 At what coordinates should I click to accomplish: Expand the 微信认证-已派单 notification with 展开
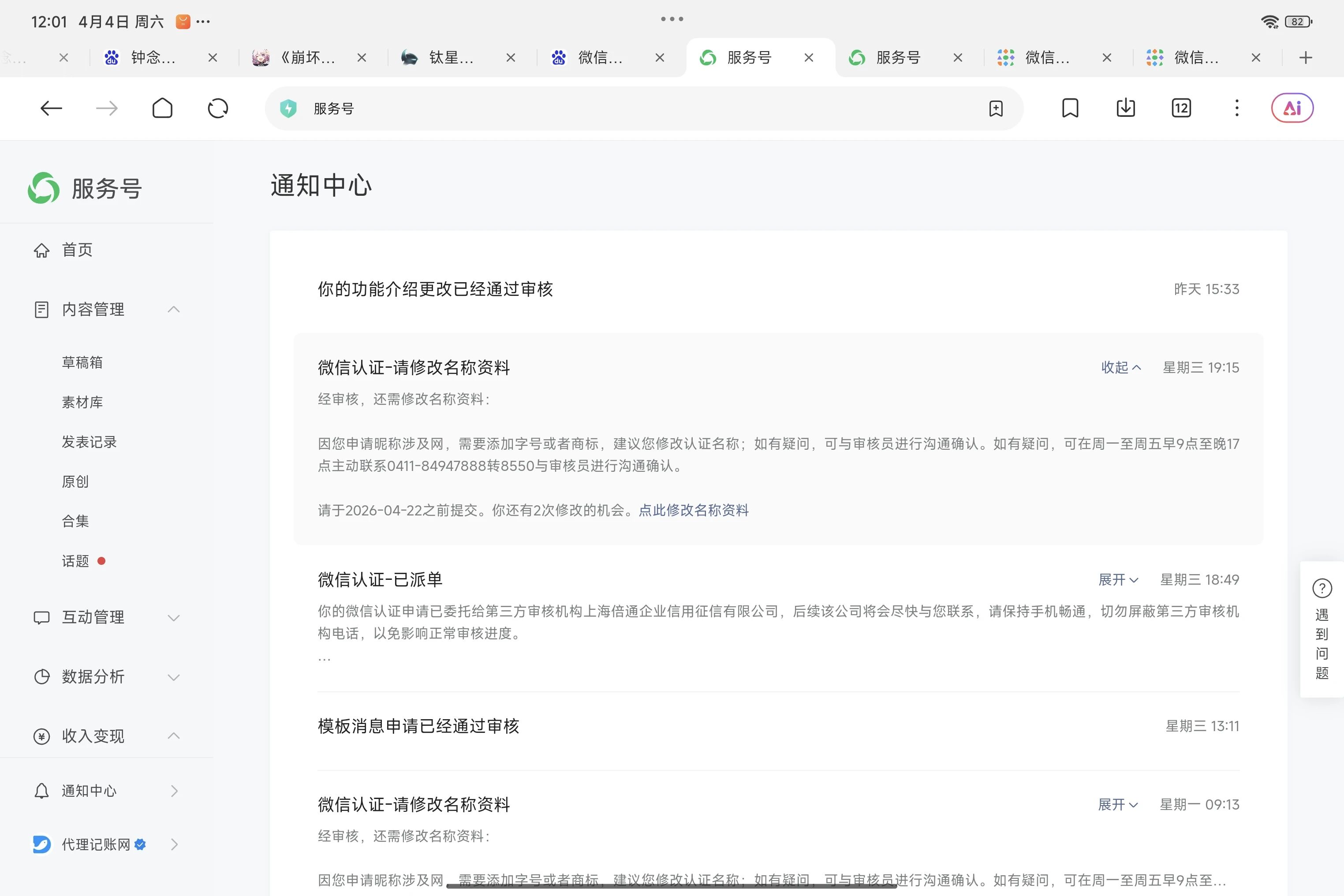(x=1118, y=580)
